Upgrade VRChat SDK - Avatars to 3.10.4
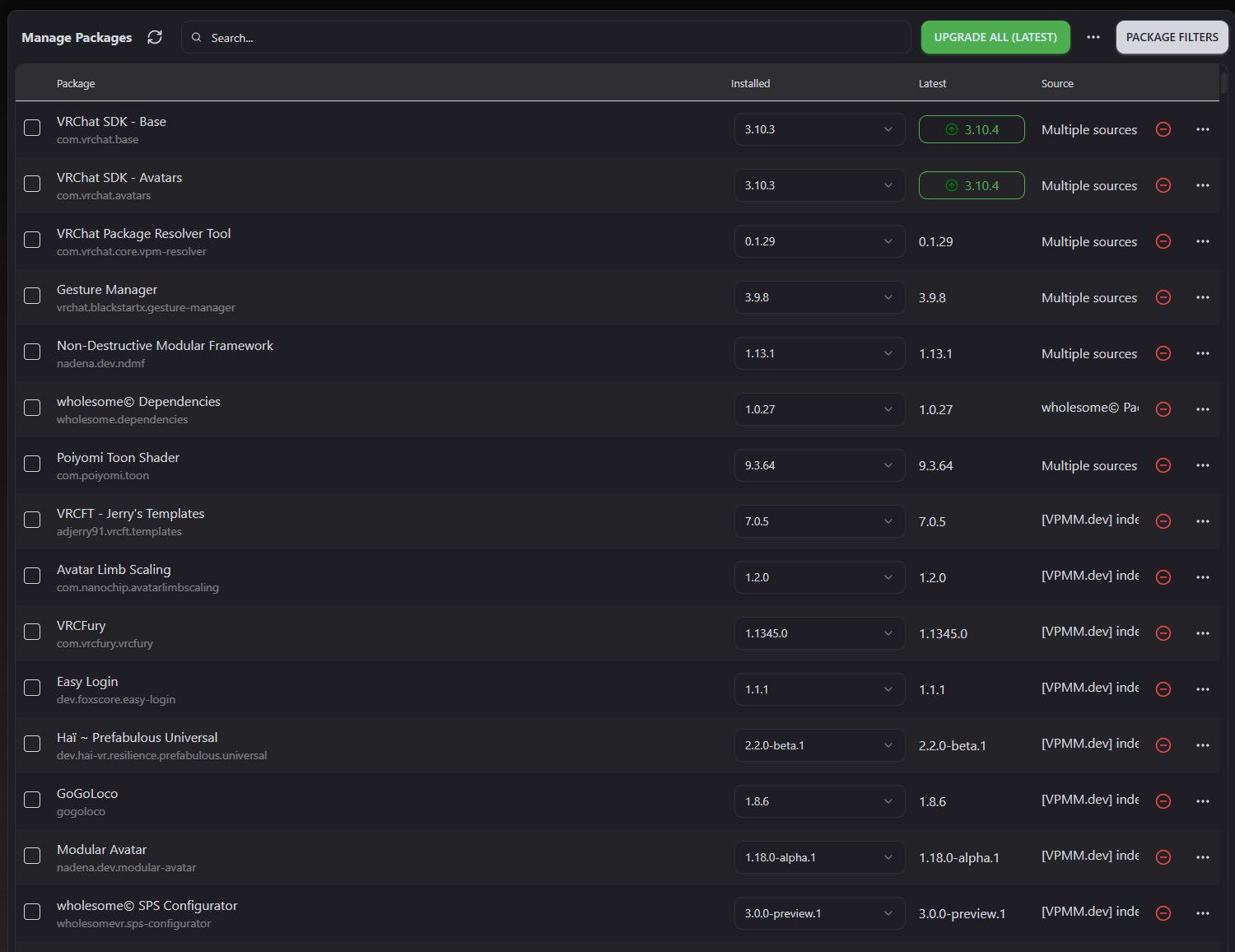Viewport: 1235px width, 952px height. 972,185
